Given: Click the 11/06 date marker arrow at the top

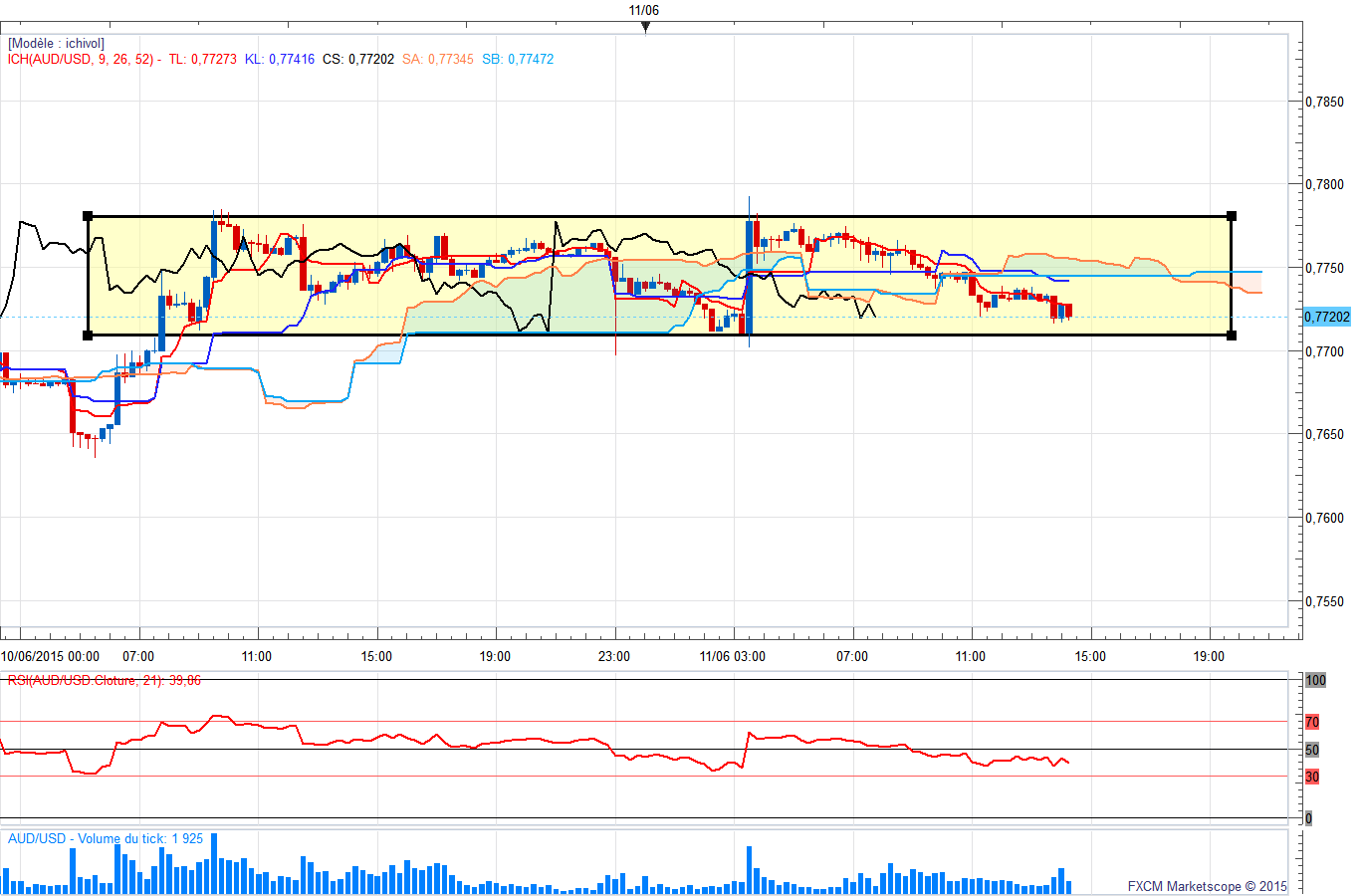Looking at the screenshot, I should (x=645, y=27).
